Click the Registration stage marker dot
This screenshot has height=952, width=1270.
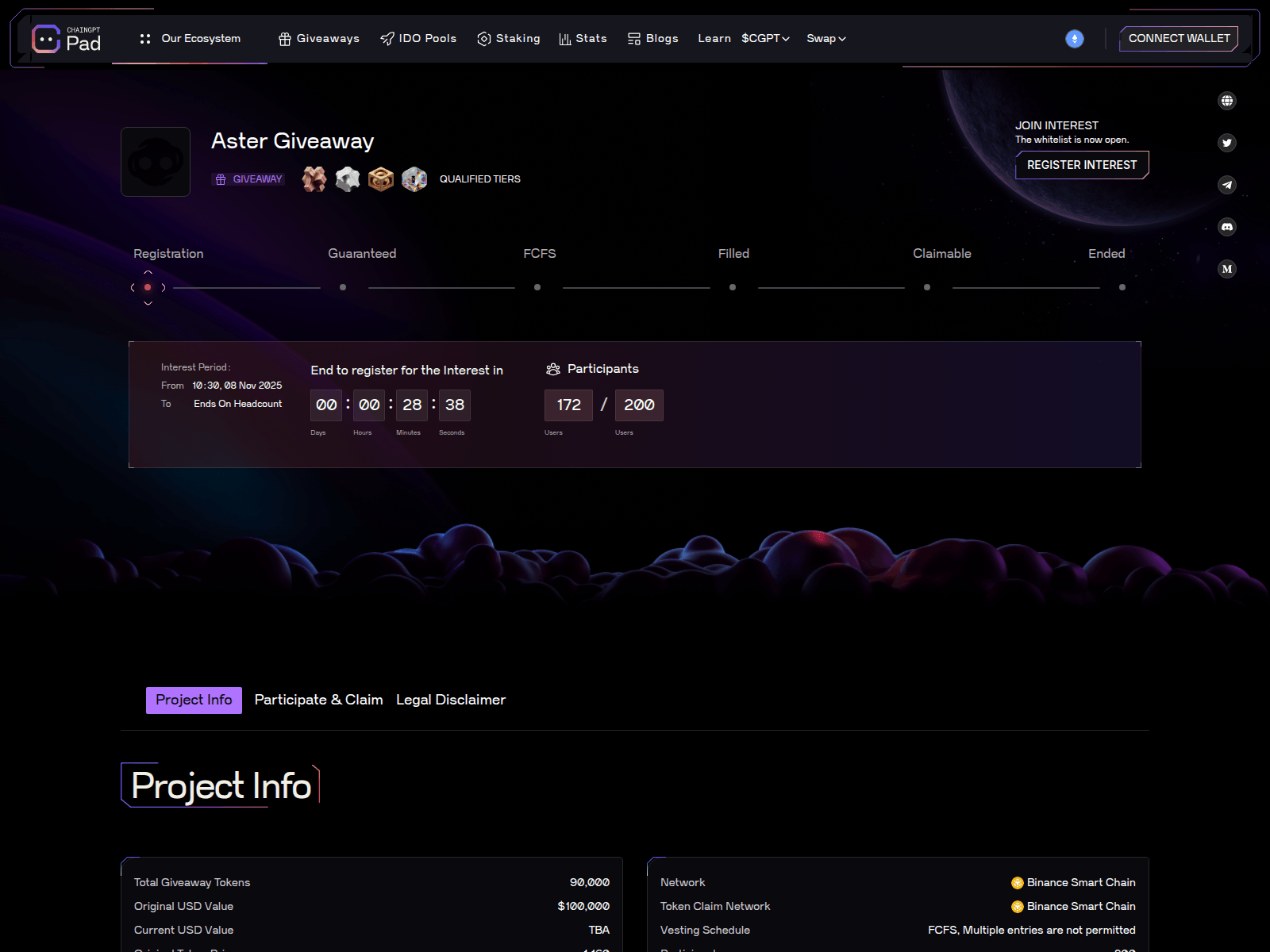point(148,287)
